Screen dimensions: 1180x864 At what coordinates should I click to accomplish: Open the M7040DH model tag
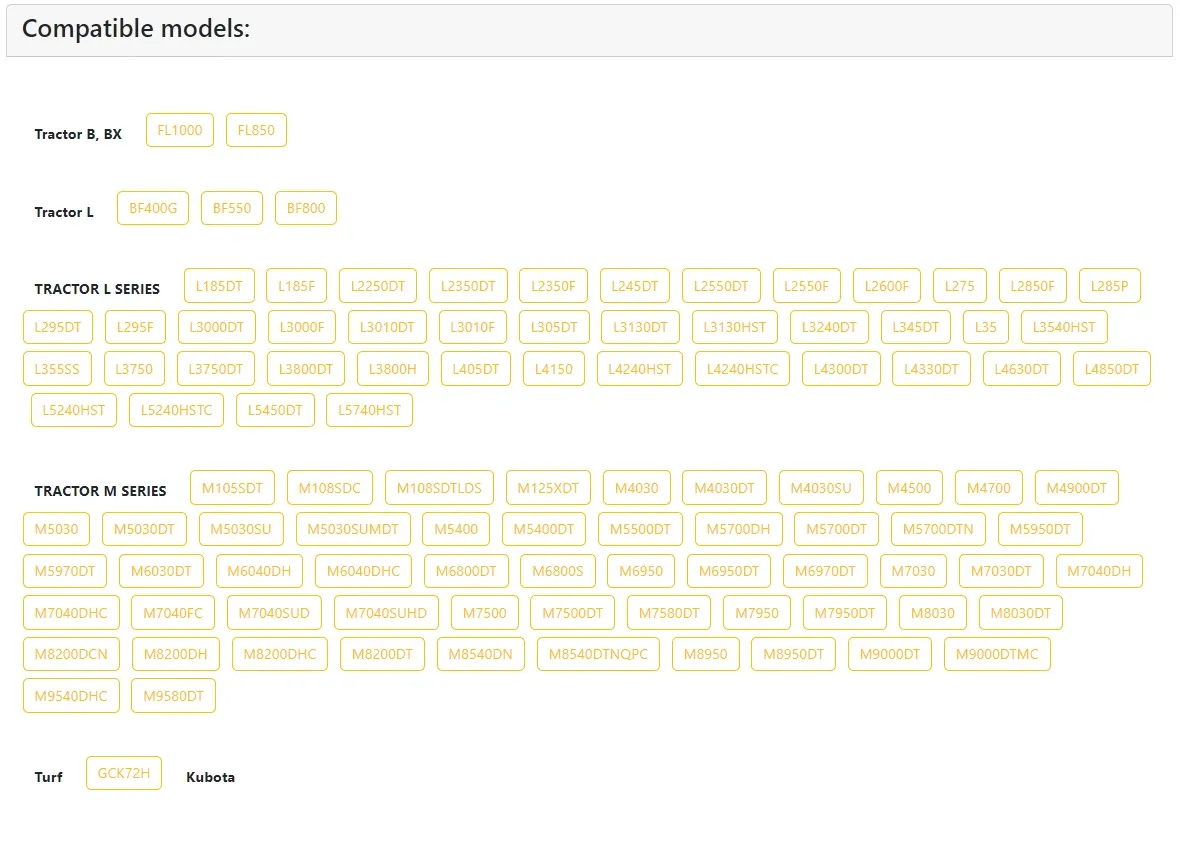coord(1099,571)
